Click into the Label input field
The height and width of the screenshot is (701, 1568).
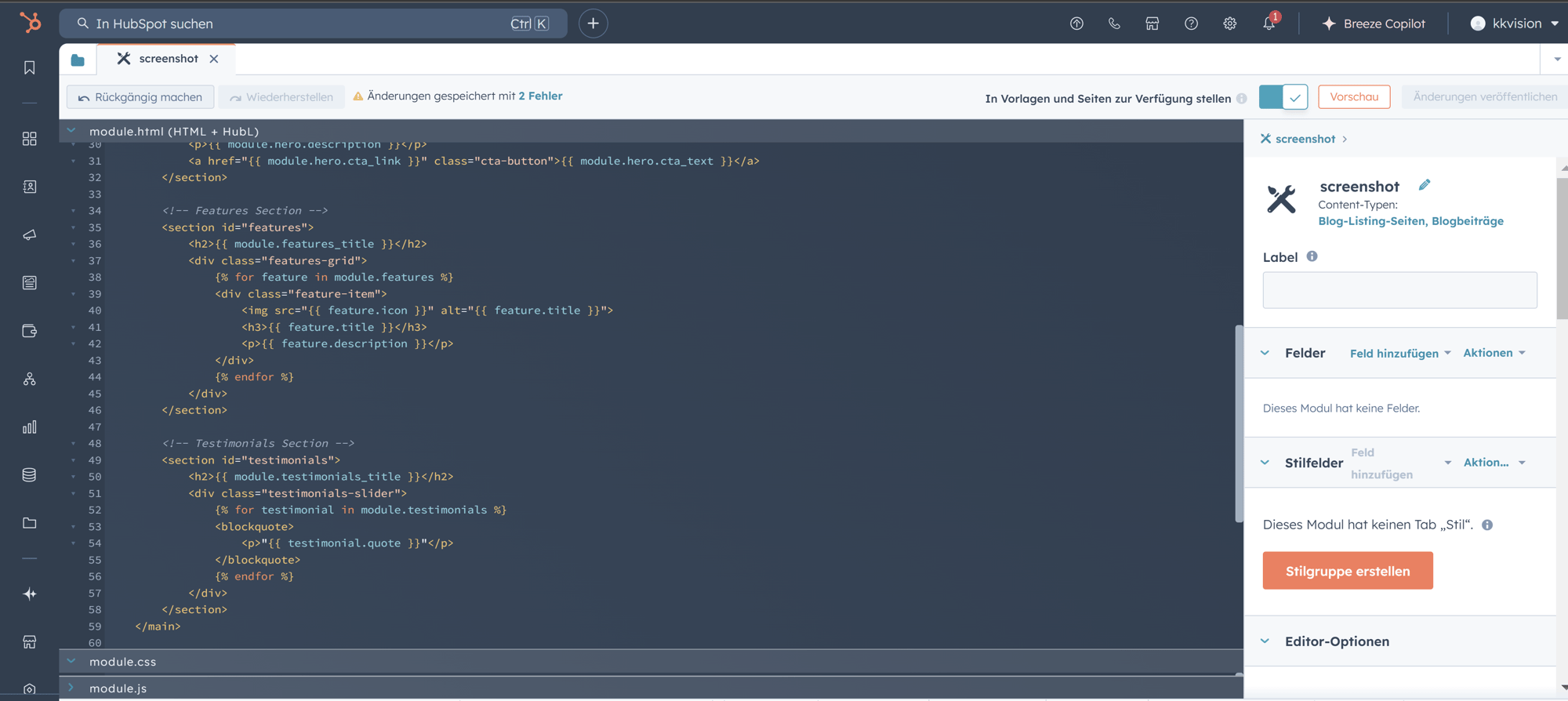tap(1399, 290)
